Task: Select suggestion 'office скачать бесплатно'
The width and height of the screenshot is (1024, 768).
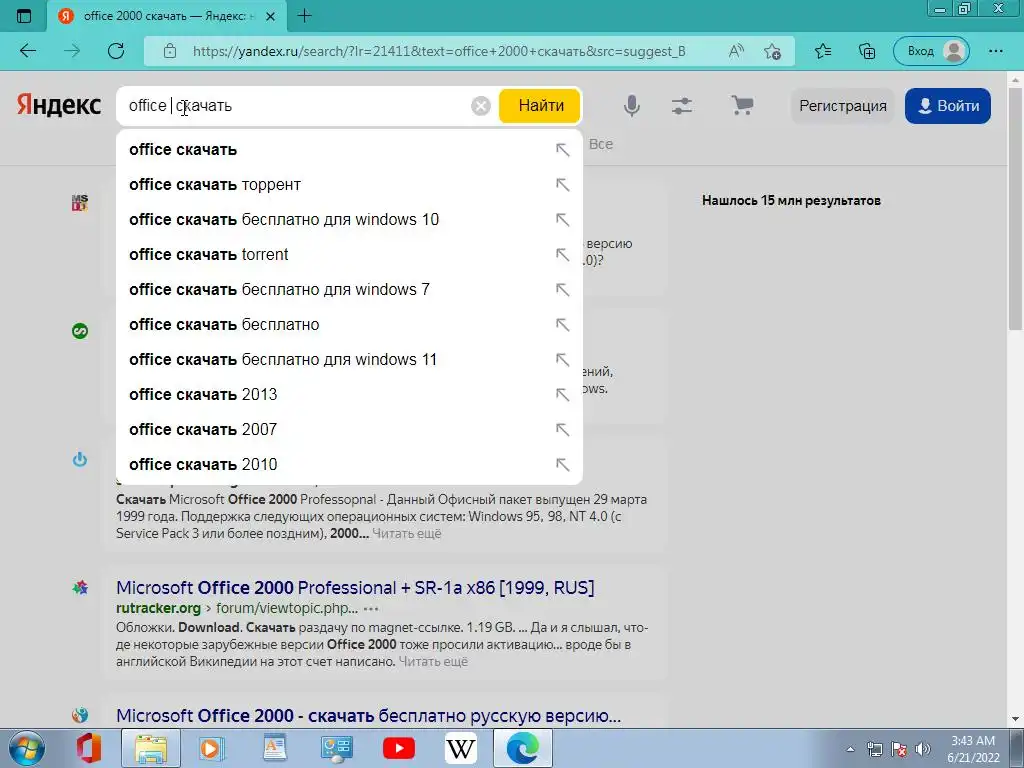Action: click(x=349, y=325)
